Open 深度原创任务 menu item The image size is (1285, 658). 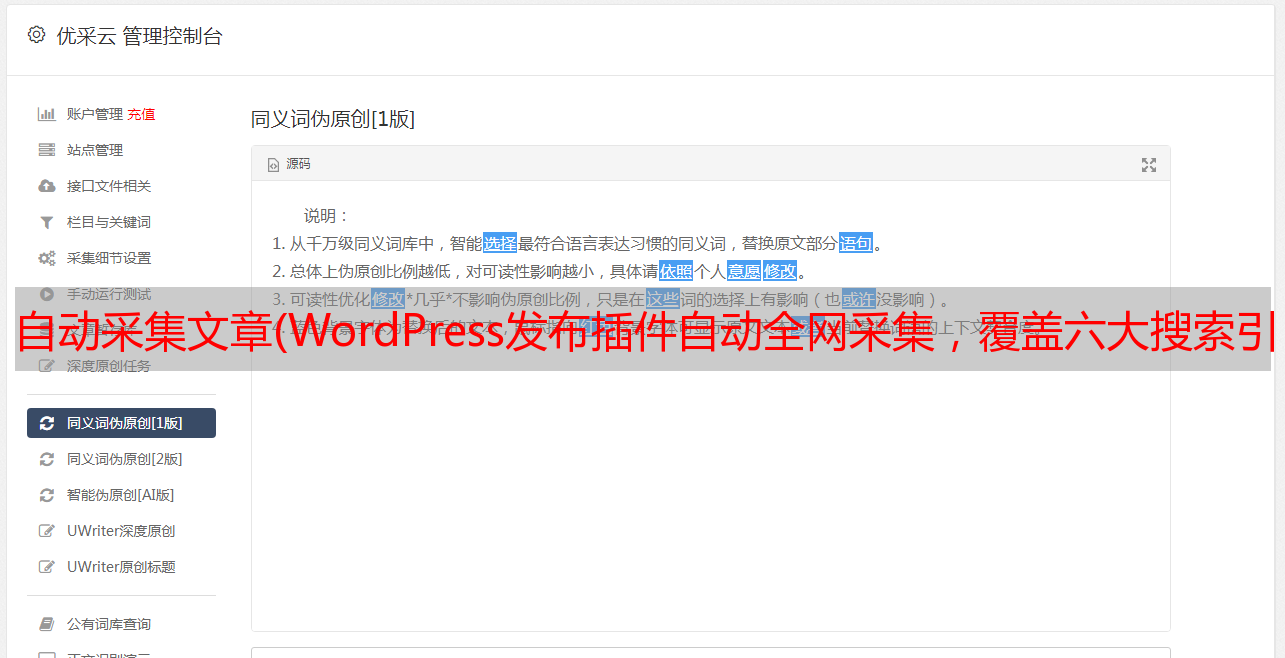coord(109,366)
